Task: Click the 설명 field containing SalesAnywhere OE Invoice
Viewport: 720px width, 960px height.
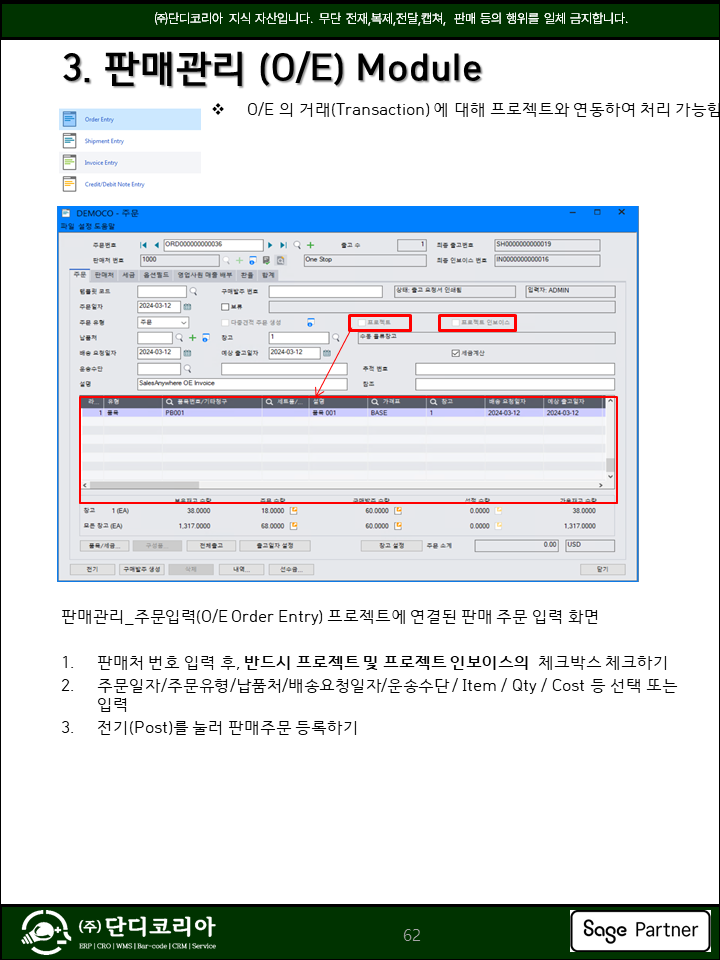Action: pyautogui.click(x=242, y=384)
